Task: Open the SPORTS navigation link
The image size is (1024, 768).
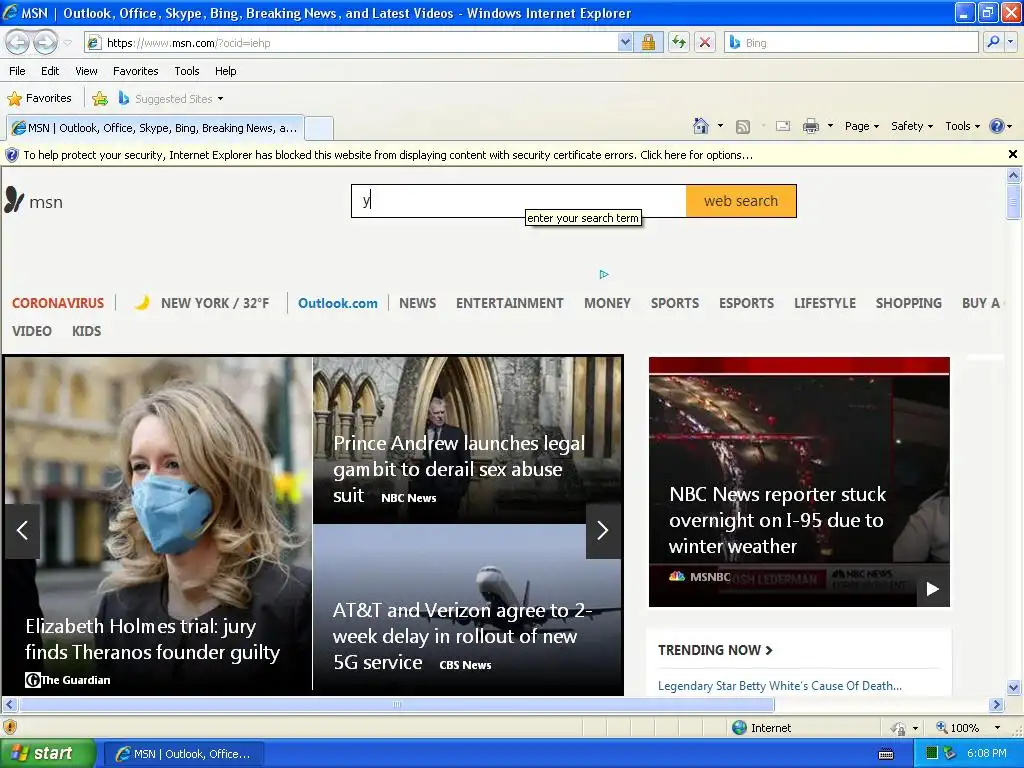Action: 675,303
